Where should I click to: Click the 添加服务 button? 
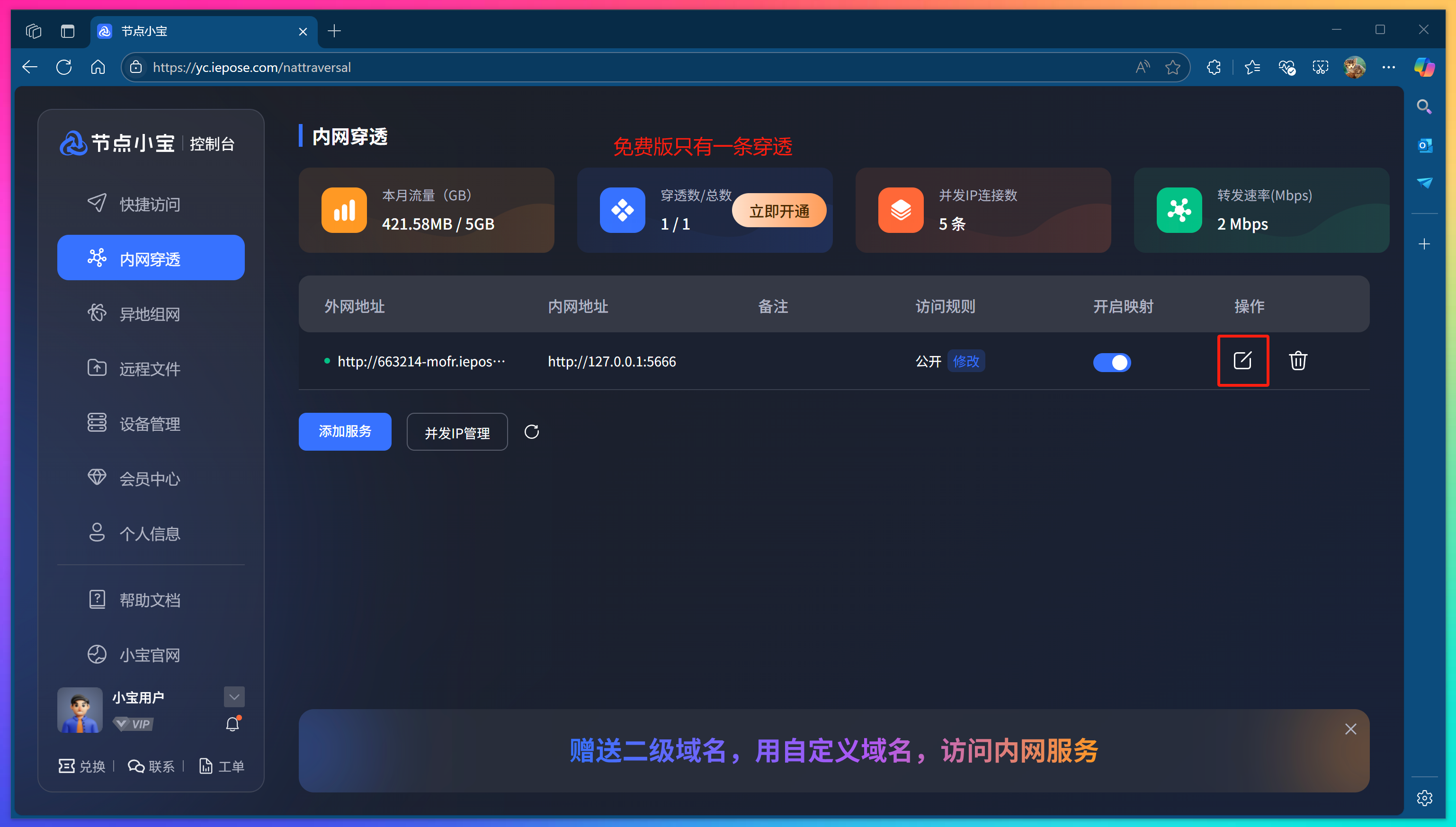(345, 432)
